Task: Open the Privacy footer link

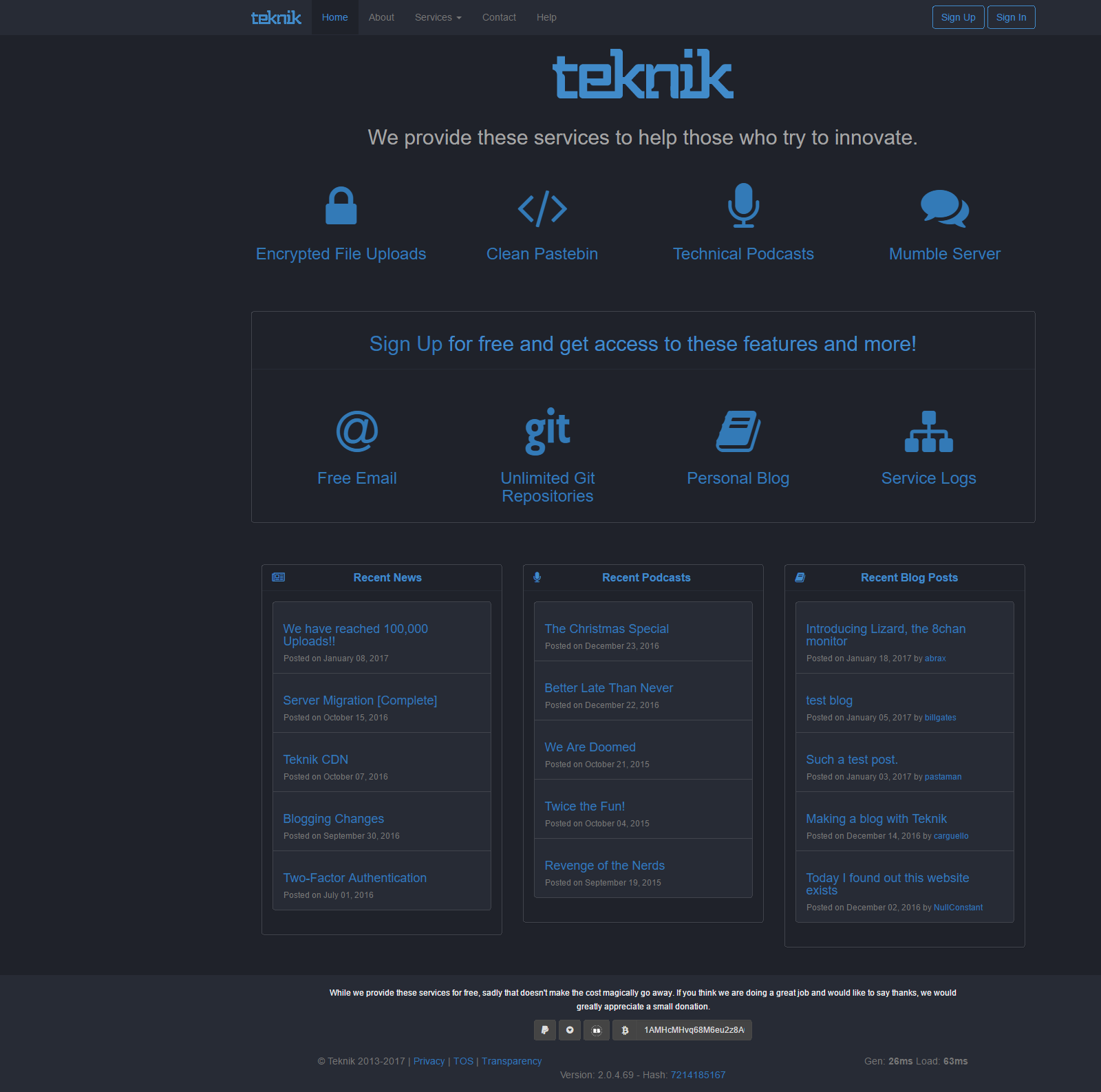Action: [x=429, y=1061]
